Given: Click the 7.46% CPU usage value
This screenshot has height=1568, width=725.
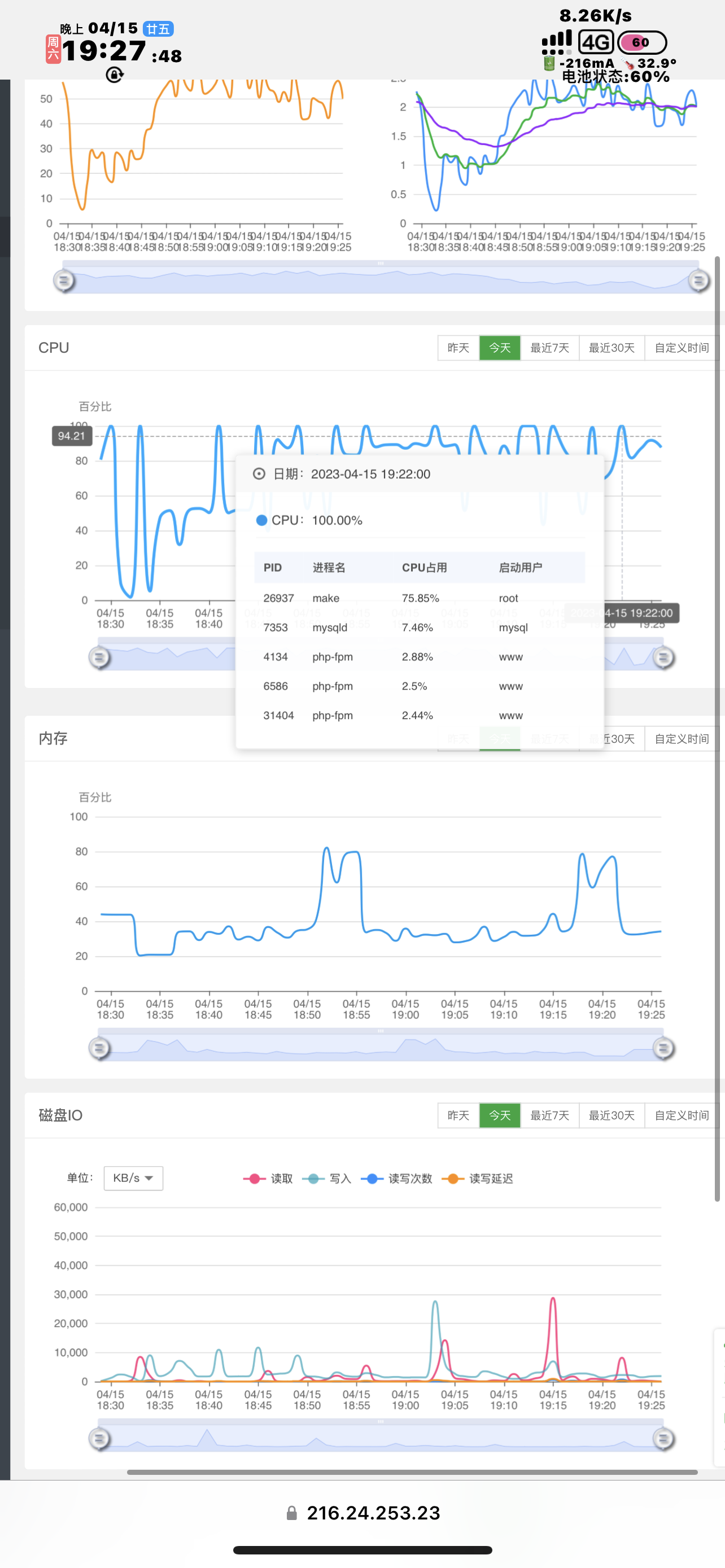Looking at the screenshot, I should click(x=418, y=628).
